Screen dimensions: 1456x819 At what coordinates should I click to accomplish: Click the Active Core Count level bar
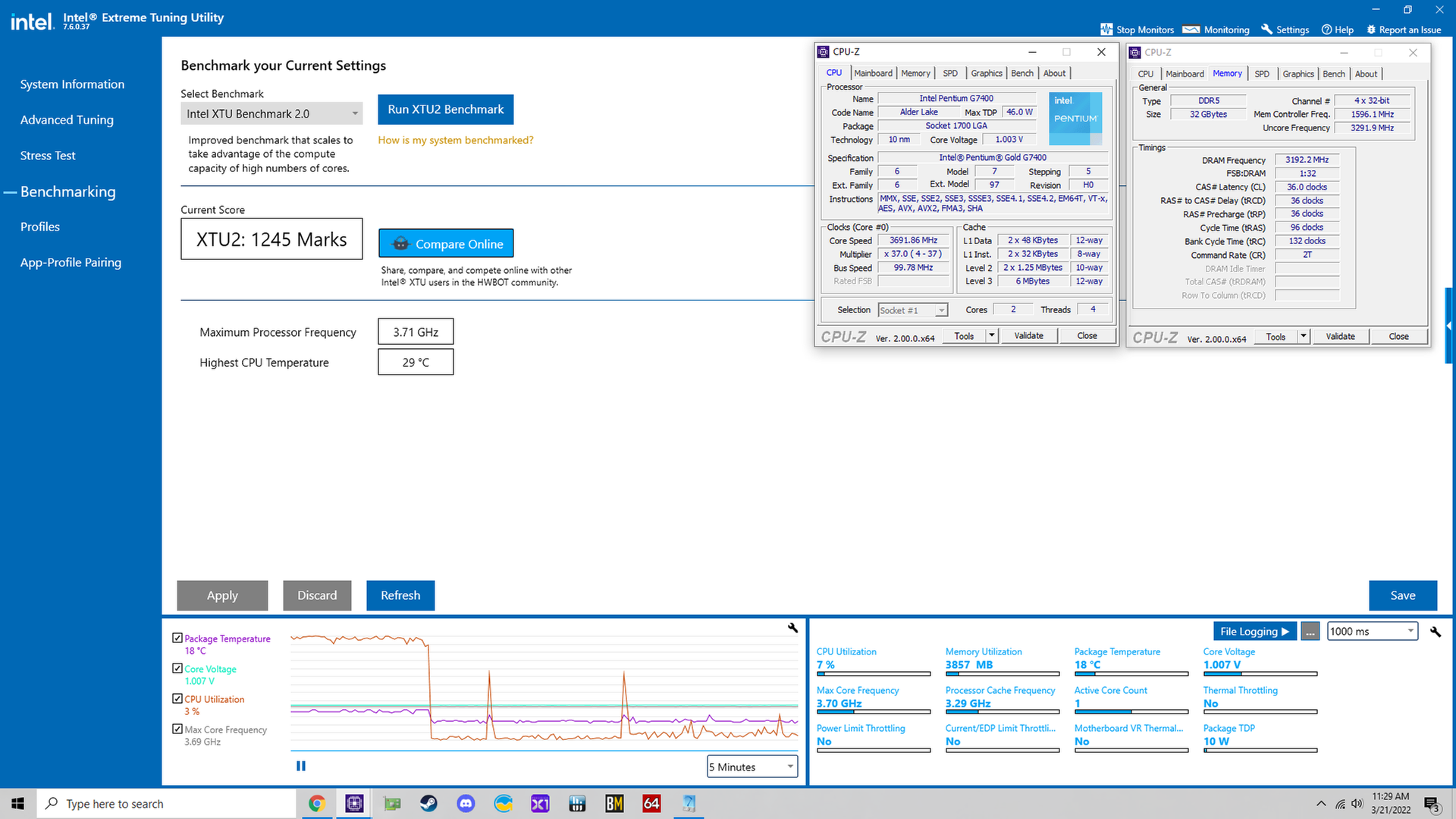[1131, 711]
